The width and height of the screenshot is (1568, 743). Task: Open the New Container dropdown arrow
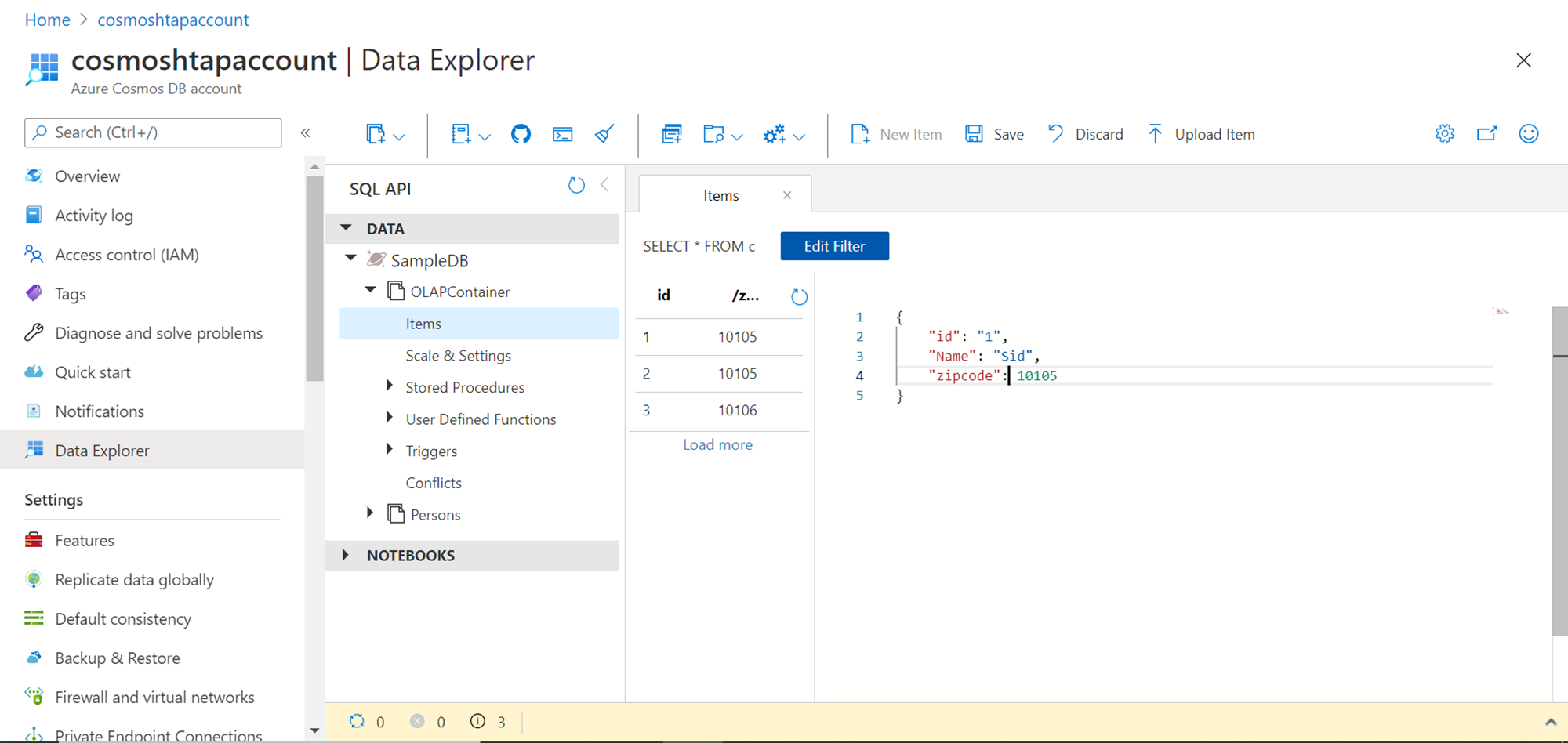click(399, 136)
